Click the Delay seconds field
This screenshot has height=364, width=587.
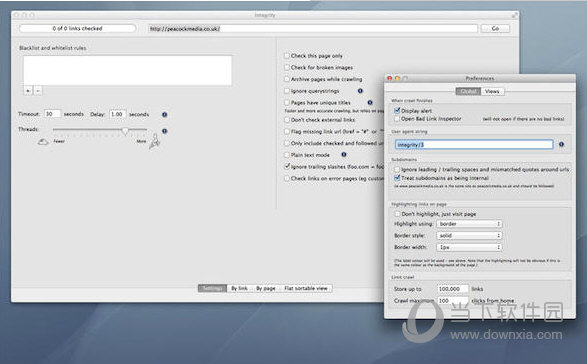[x=118, y=114]
